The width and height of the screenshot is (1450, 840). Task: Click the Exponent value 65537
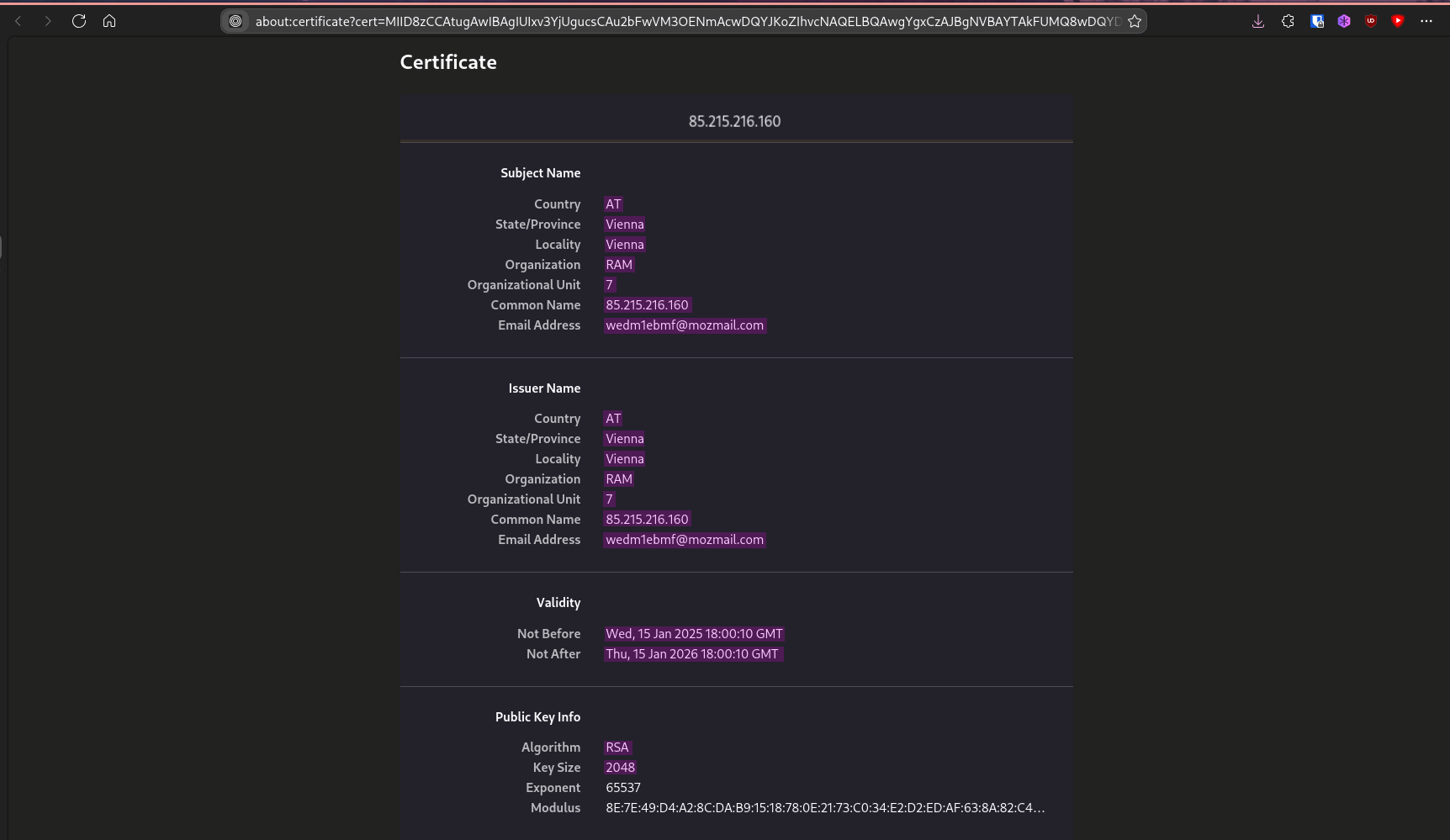click(x=623, y=788)
